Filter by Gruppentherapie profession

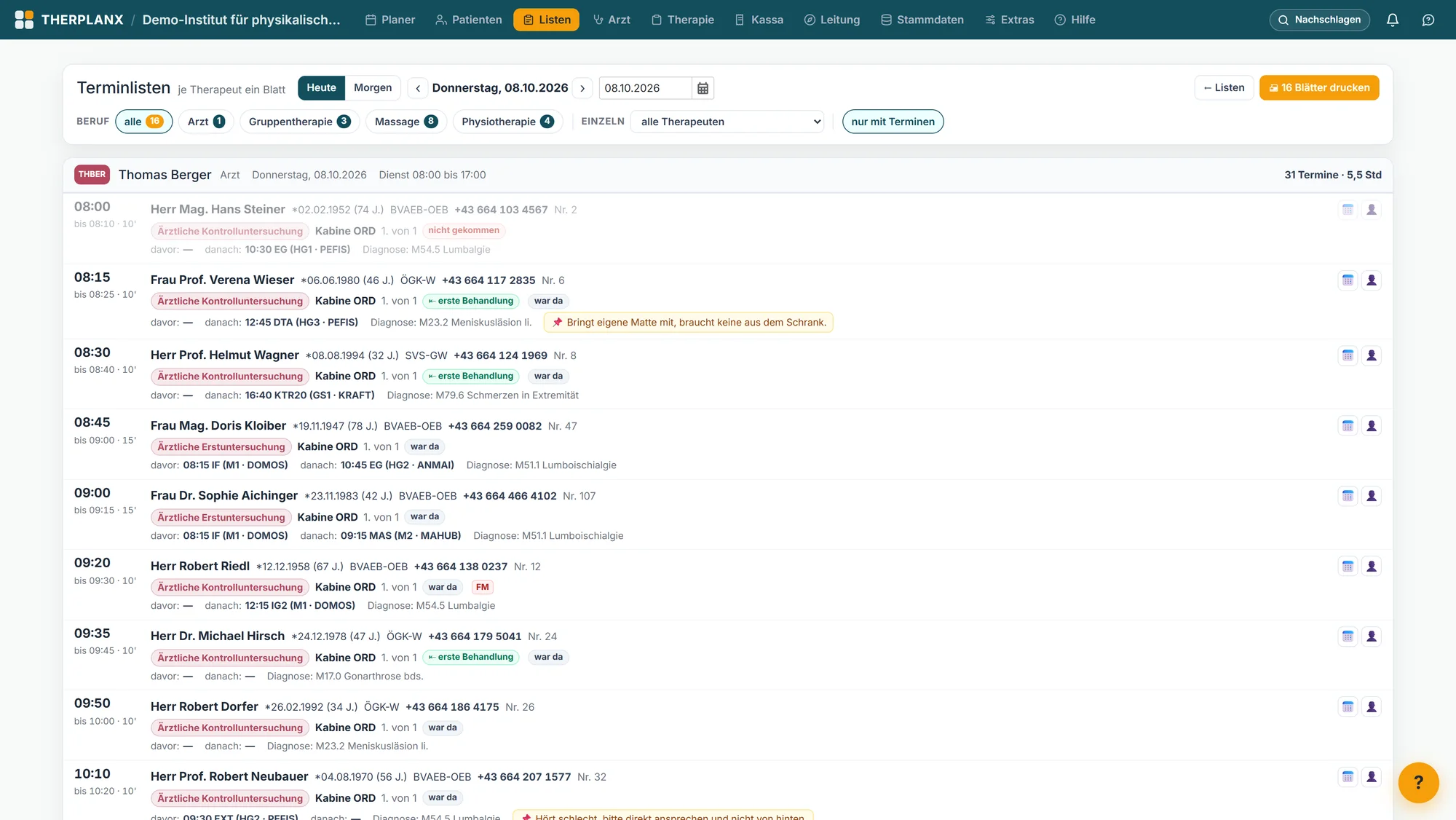point(299,122)
